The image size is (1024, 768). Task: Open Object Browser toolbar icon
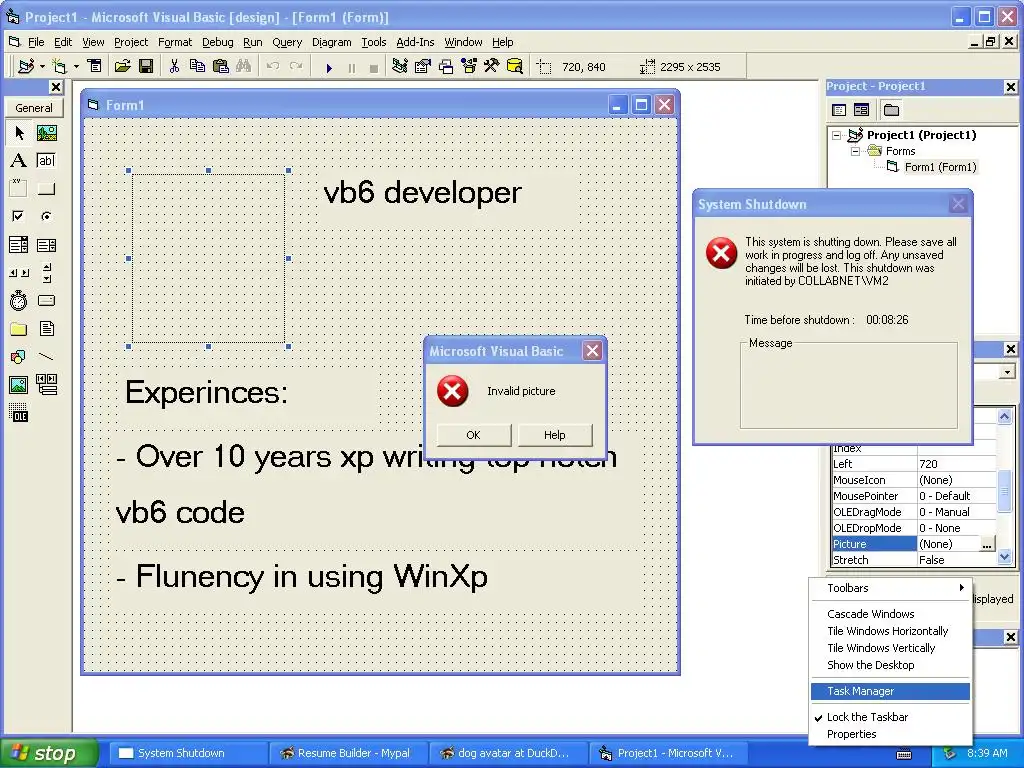coord(469,66)
